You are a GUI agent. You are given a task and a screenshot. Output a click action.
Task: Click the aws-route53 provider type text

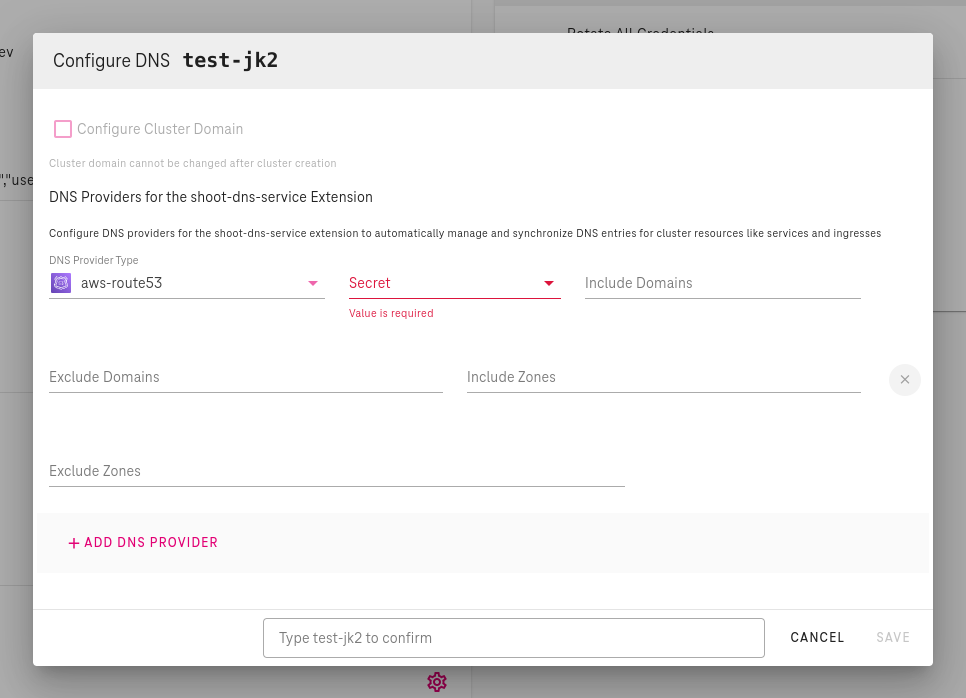pyautogui.click(x=122, y=283)
